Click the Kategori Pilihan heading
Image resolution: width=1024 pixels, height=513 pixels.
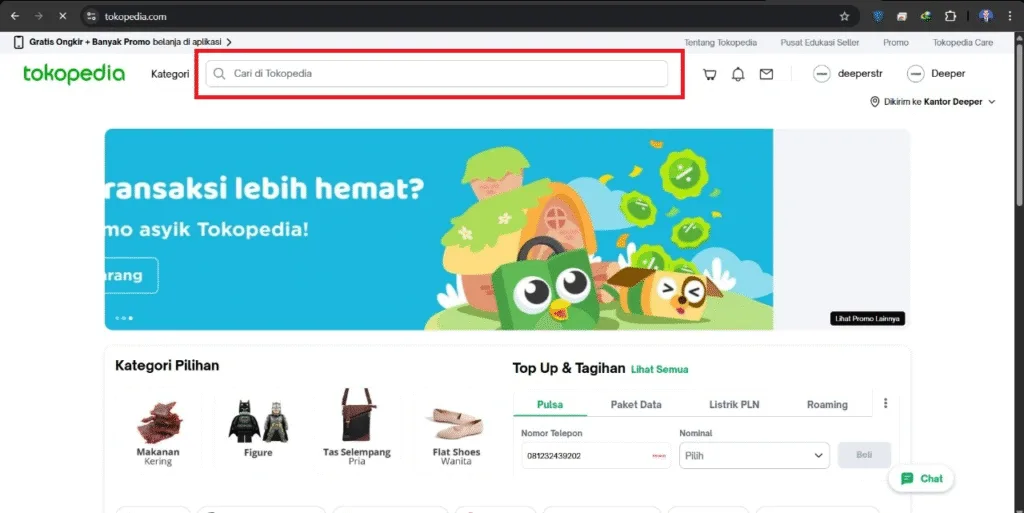[x=167, y=365]
